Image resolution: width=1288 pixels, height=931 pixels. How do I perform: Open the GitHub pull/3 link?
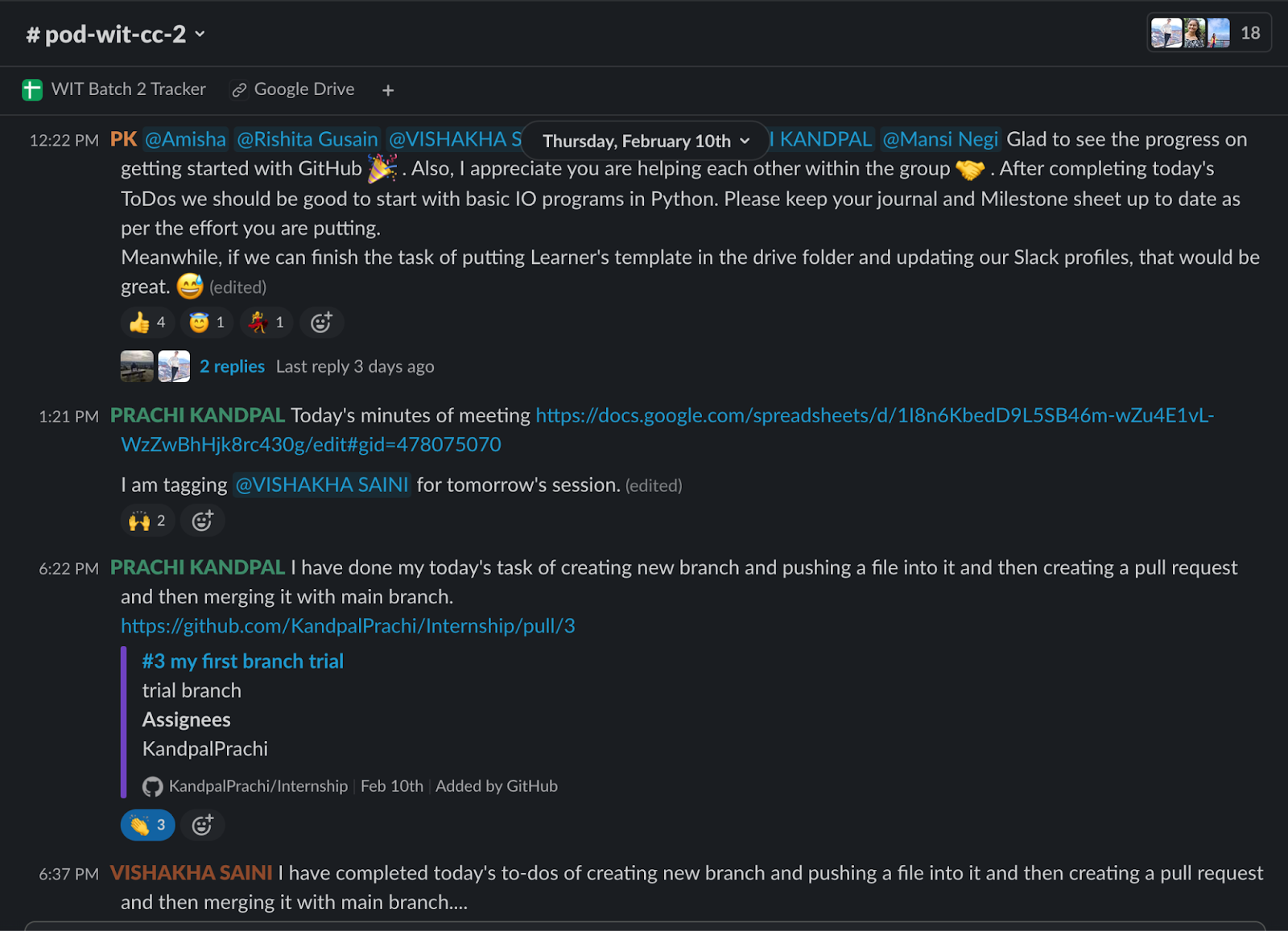click(348, 626)
